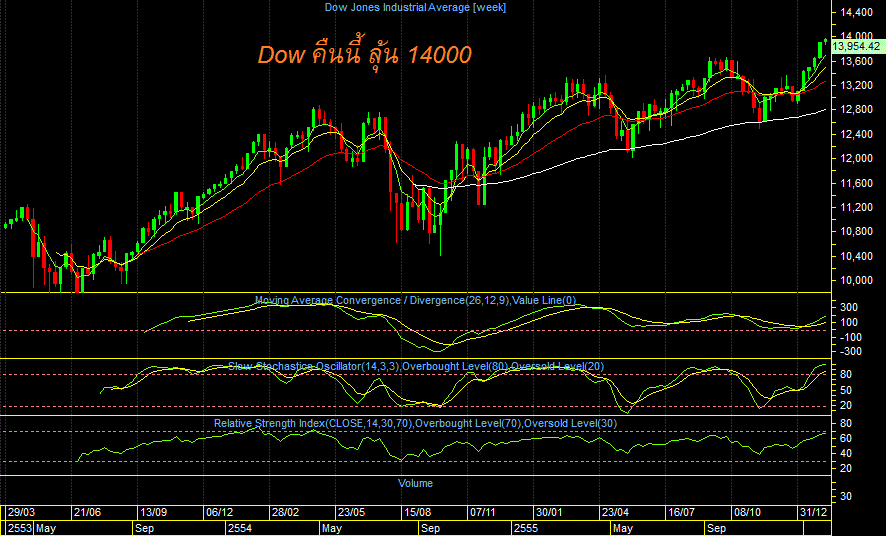Click the 16/07 date on time axis

(x=681, y=512)
